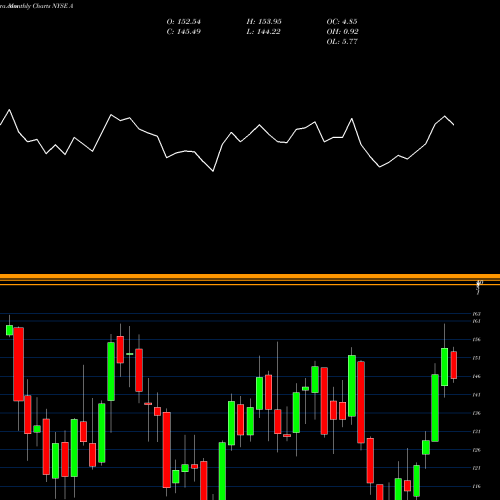This screenshot has height=500, width=500.
Task: Click the 116 price axis label
Action: pyautogui.click(x=477, y=486)
